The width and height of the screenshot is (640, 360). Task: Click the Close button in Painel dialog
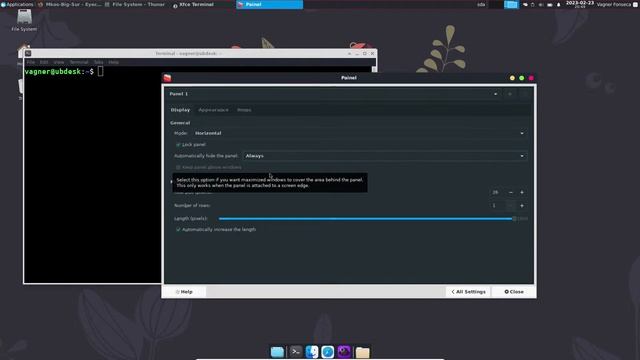pyautogui.click(x=514, y=292)
